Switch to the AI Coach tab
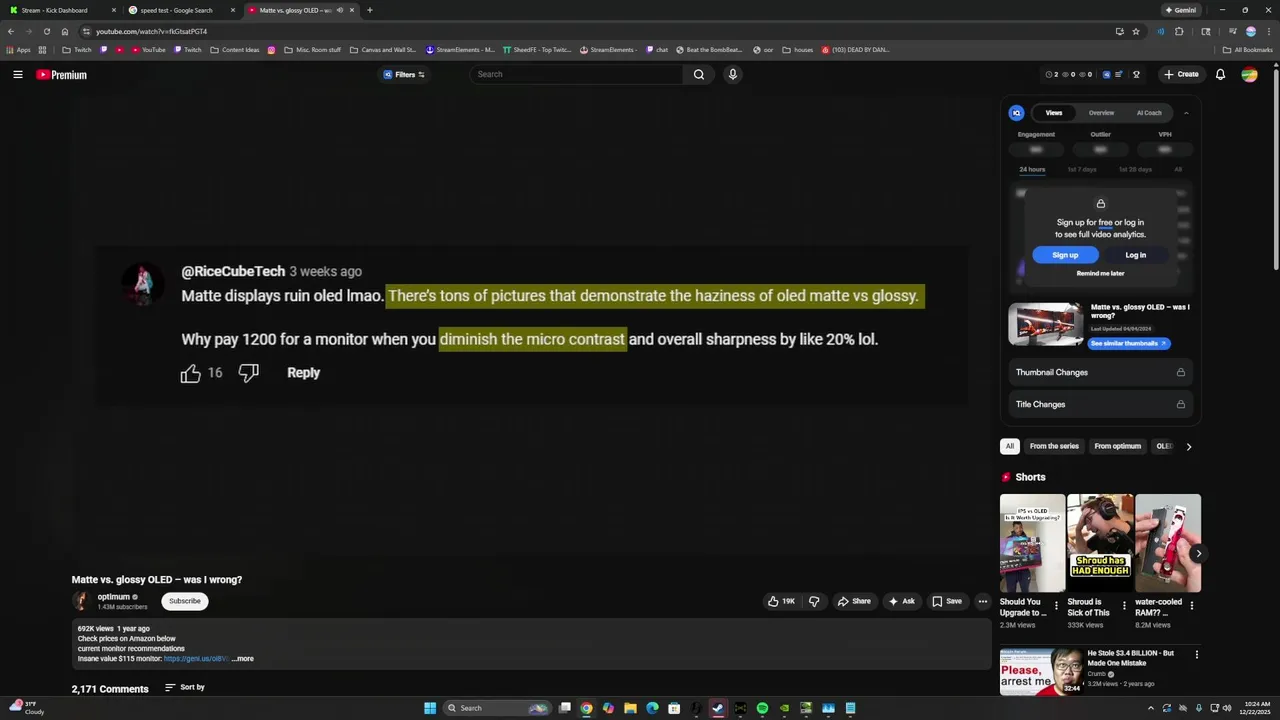The width and height of the screenshot is (1280, 720). 1149,113
